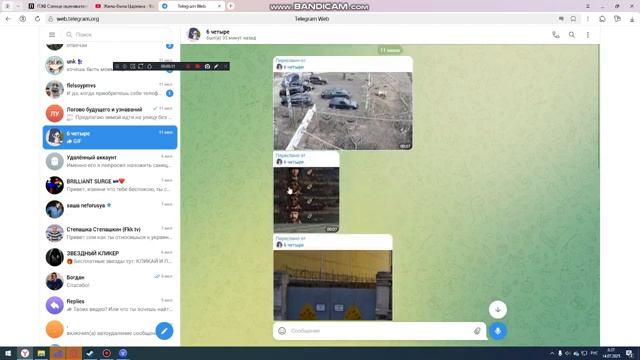Show hidden system tray icons
This screenshot has height=360, width=640.
coord(552,353)
